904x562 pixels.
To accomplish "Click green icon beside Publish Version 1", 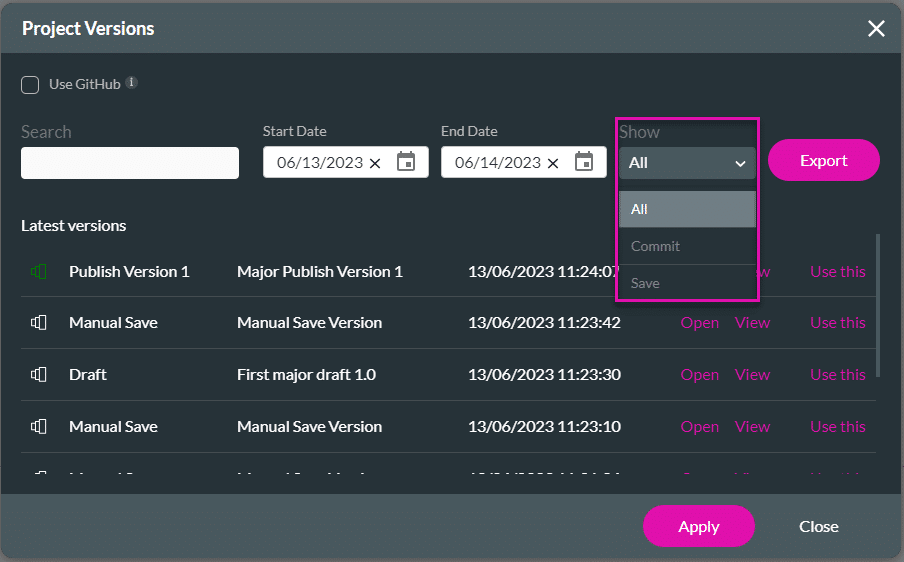I will click(x=39, y=272).
